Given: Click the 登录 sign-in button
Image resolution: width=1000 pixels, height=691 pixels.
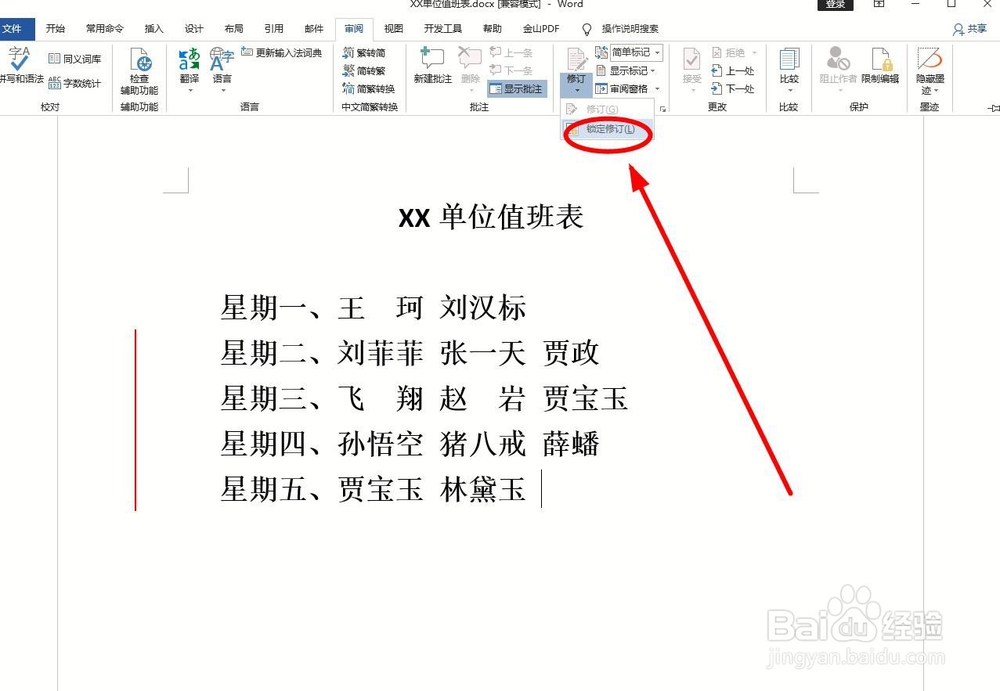Looking at the screenshot, I should tap(835, 4).
